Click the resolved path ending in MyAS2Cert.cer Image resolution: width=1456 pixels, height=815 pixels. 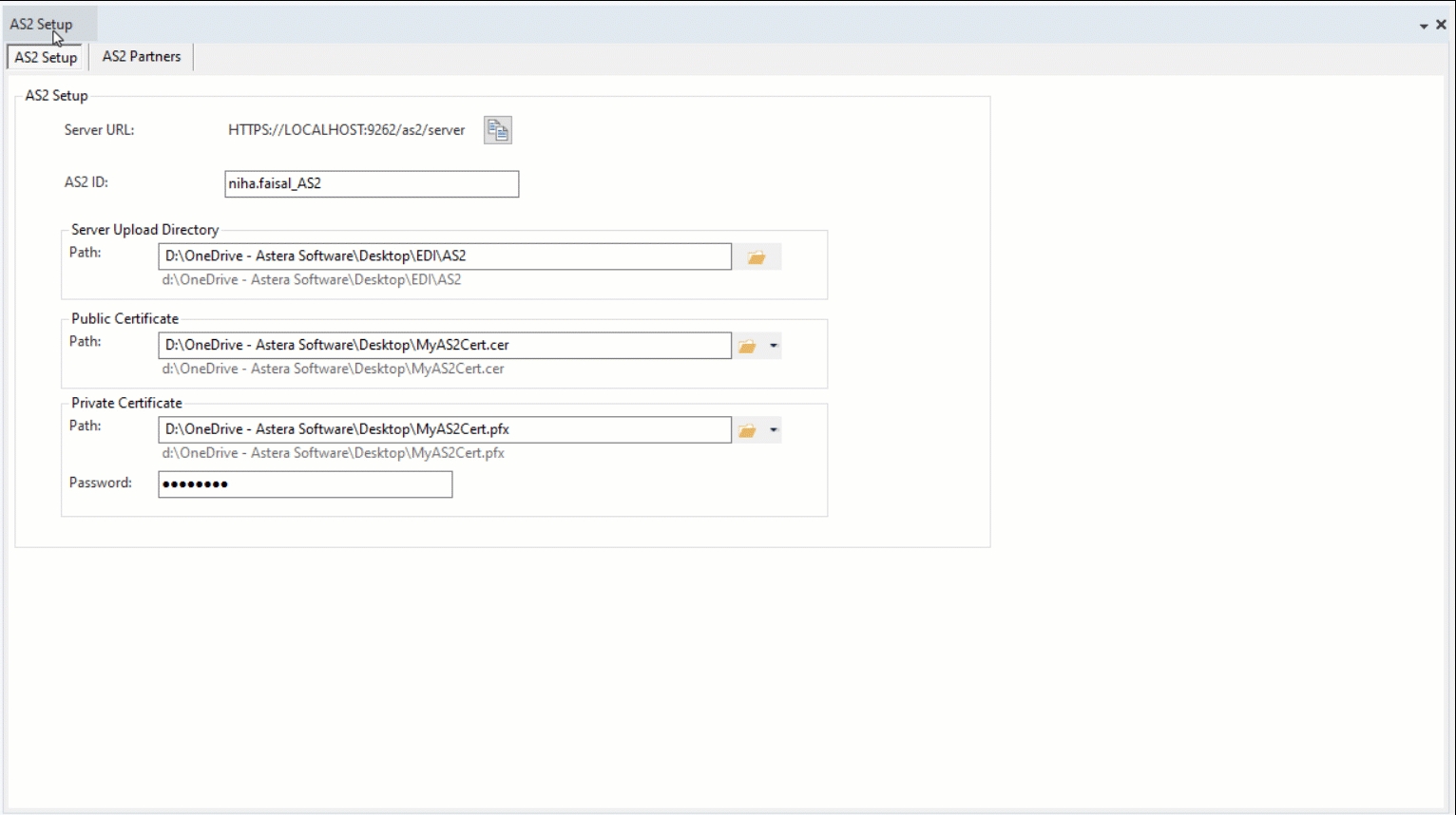[x=333, y=370]
